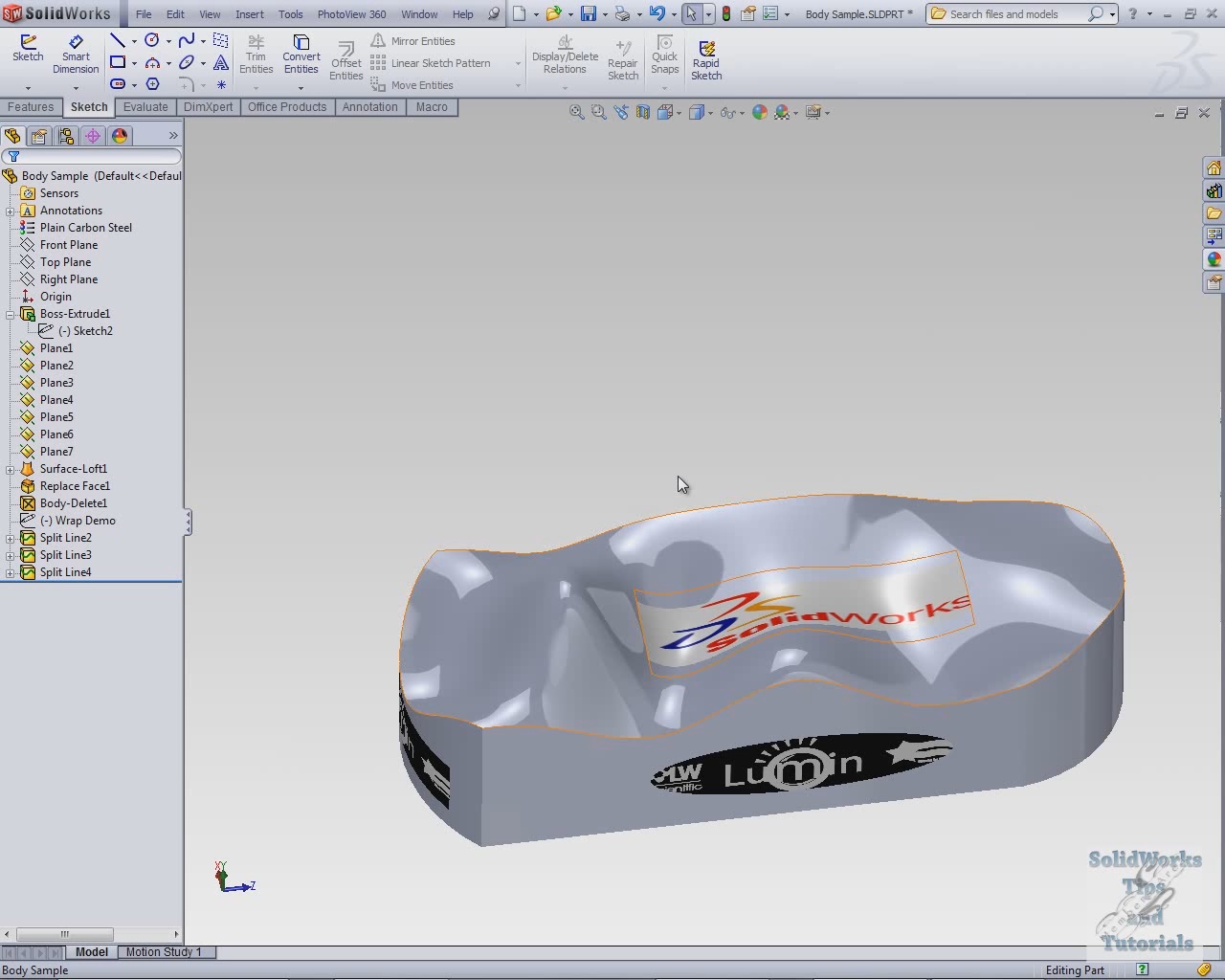Open the Line tool dropdown arrow
Screen dimensions: 1225x980
[134, 41]
